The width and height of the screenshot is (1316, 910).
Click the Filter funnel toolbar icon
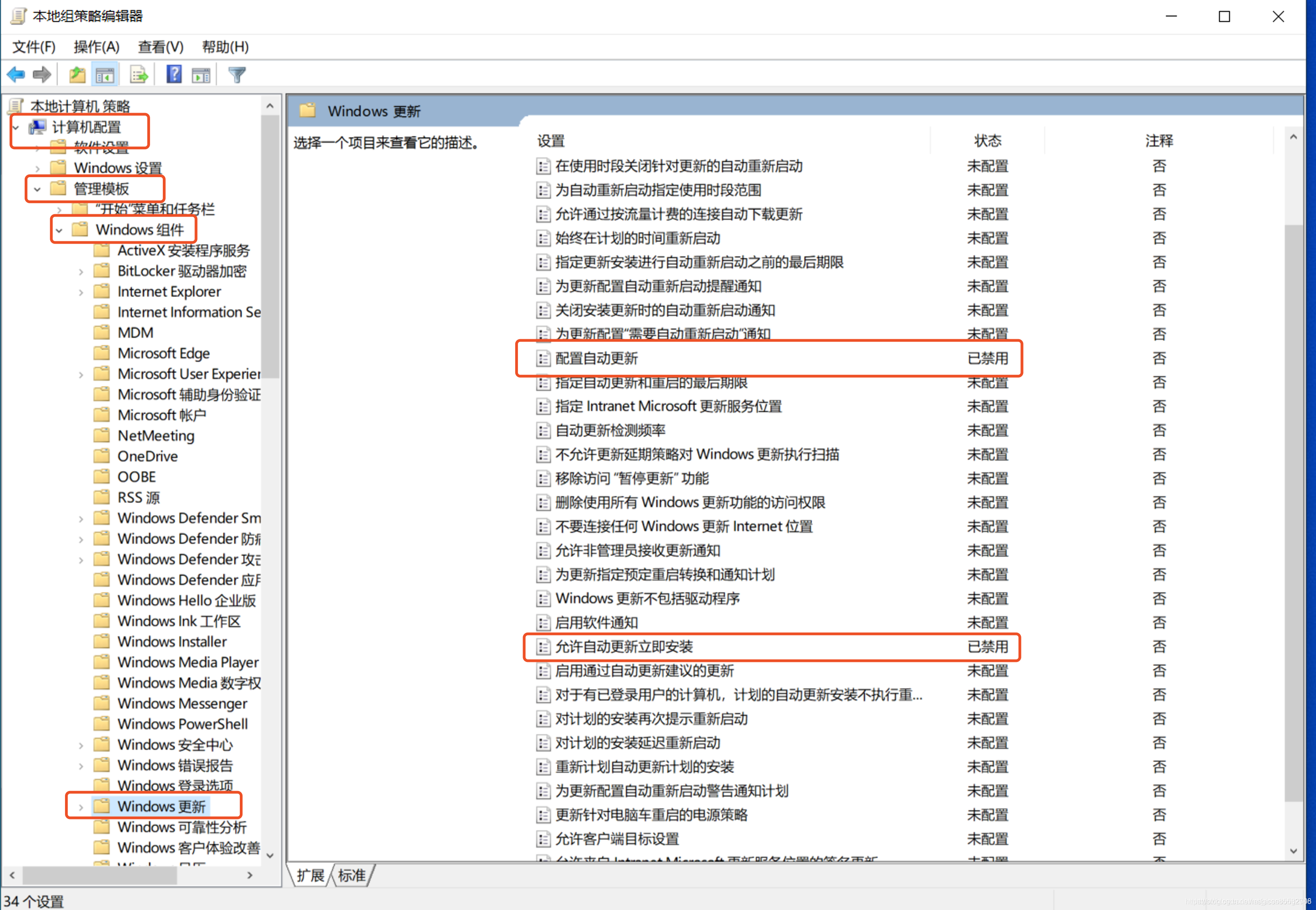[237, 75]
